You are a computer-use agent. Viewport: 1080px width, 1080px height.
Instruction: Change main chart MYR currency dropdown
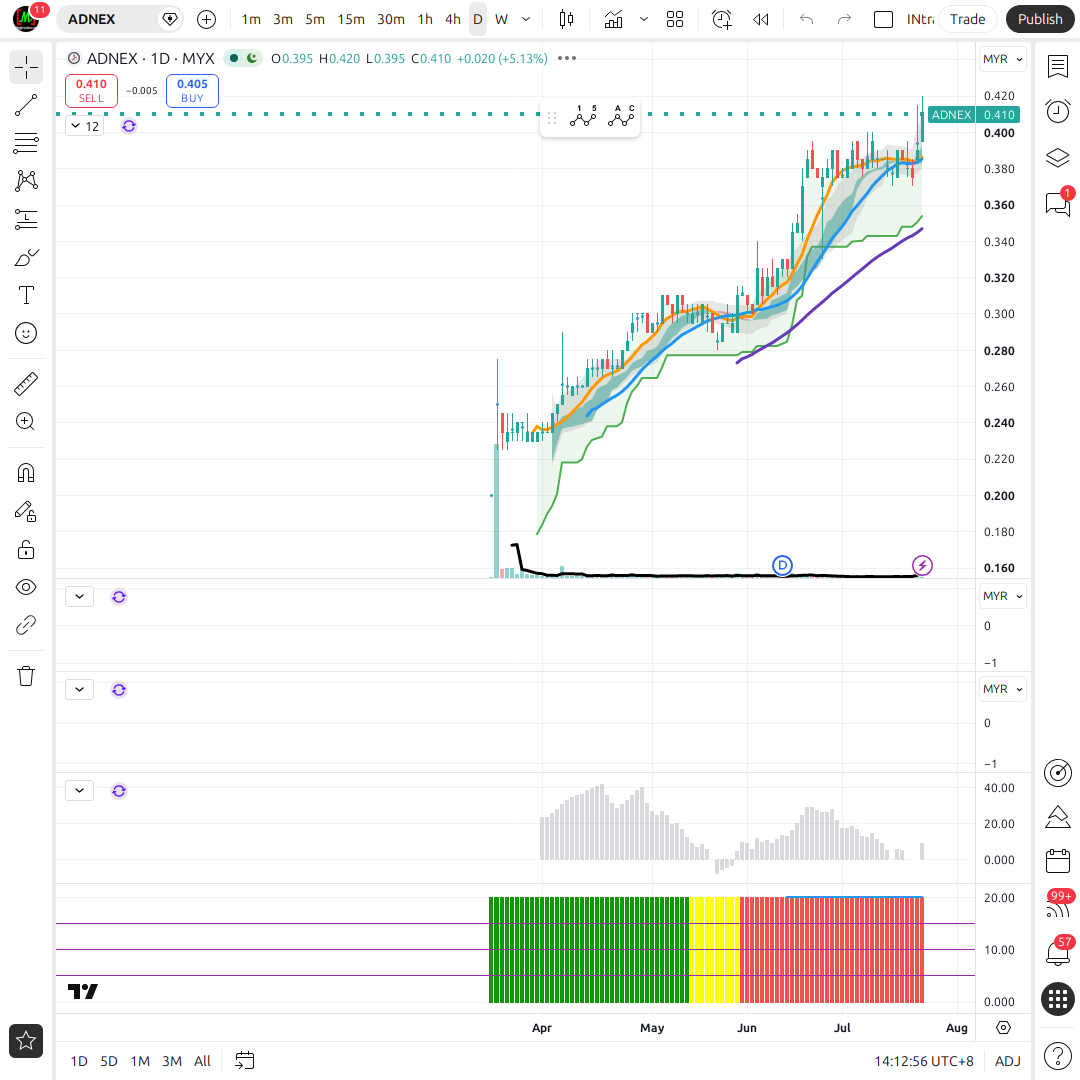[1002, 59]
